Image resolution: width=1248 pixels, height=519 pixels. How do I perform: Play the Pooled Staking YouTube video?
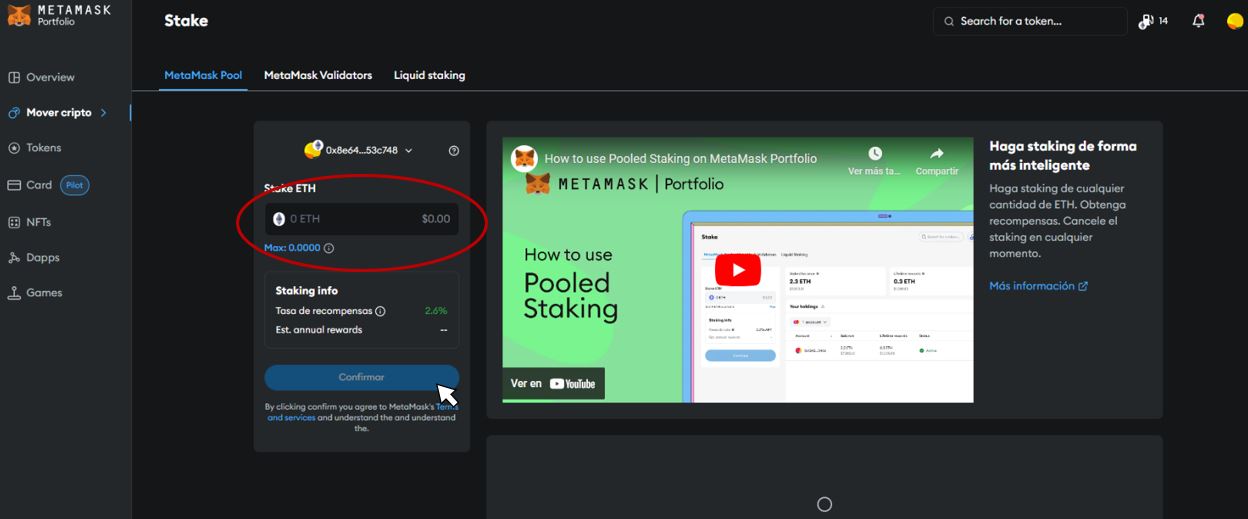[x=737, y=270]
